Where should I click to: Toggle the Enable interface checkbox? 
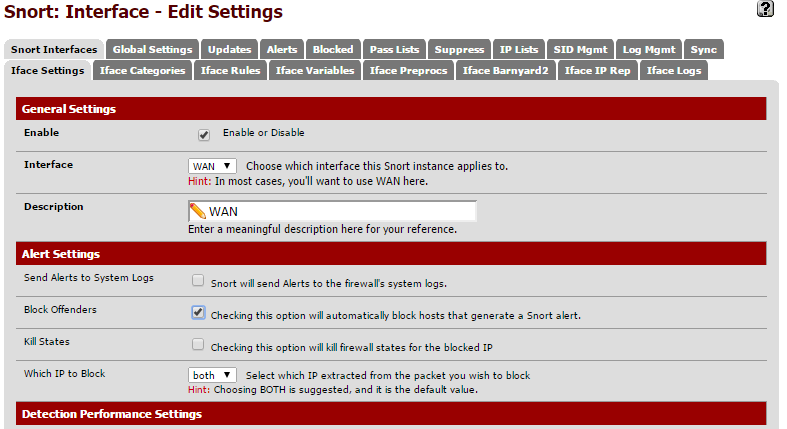click(x=203, y=134)
